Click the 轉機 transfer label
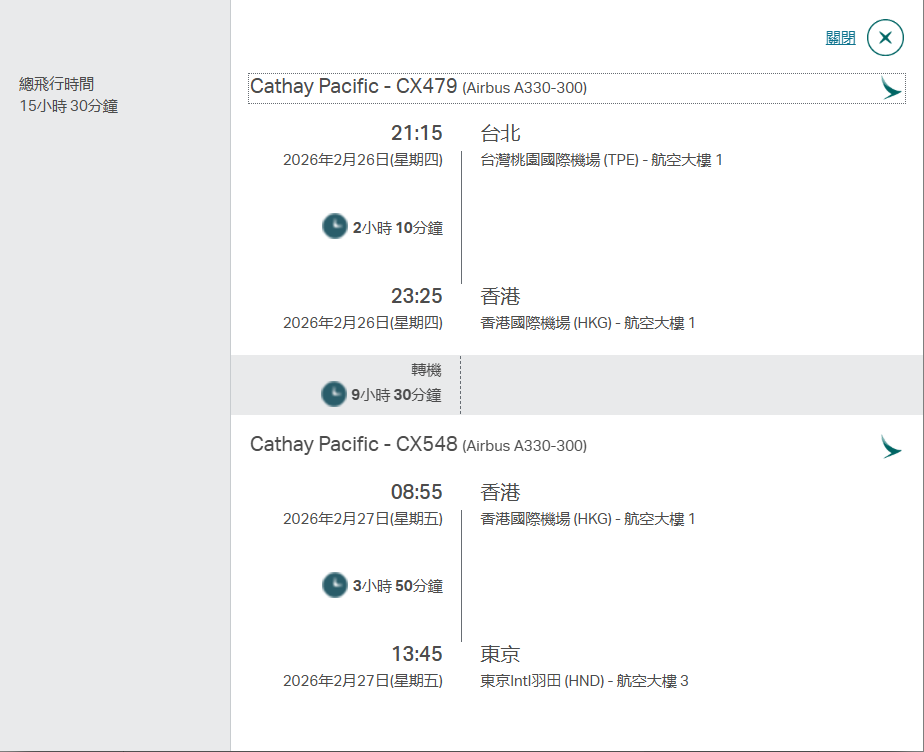The image size is (924, 752). [426, 370]
